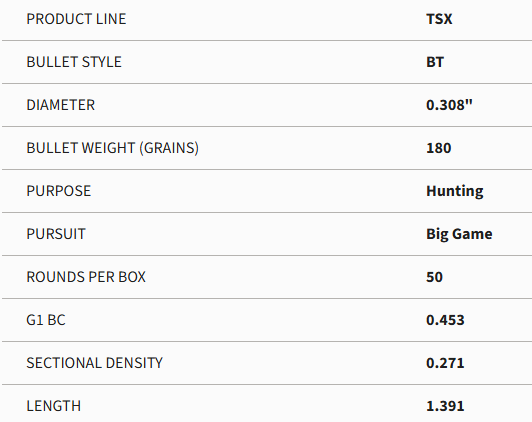Click the BULLET WEIGHT (GRAINS) label
This screenshot has width=532, height=422.
tap(113, 148)
